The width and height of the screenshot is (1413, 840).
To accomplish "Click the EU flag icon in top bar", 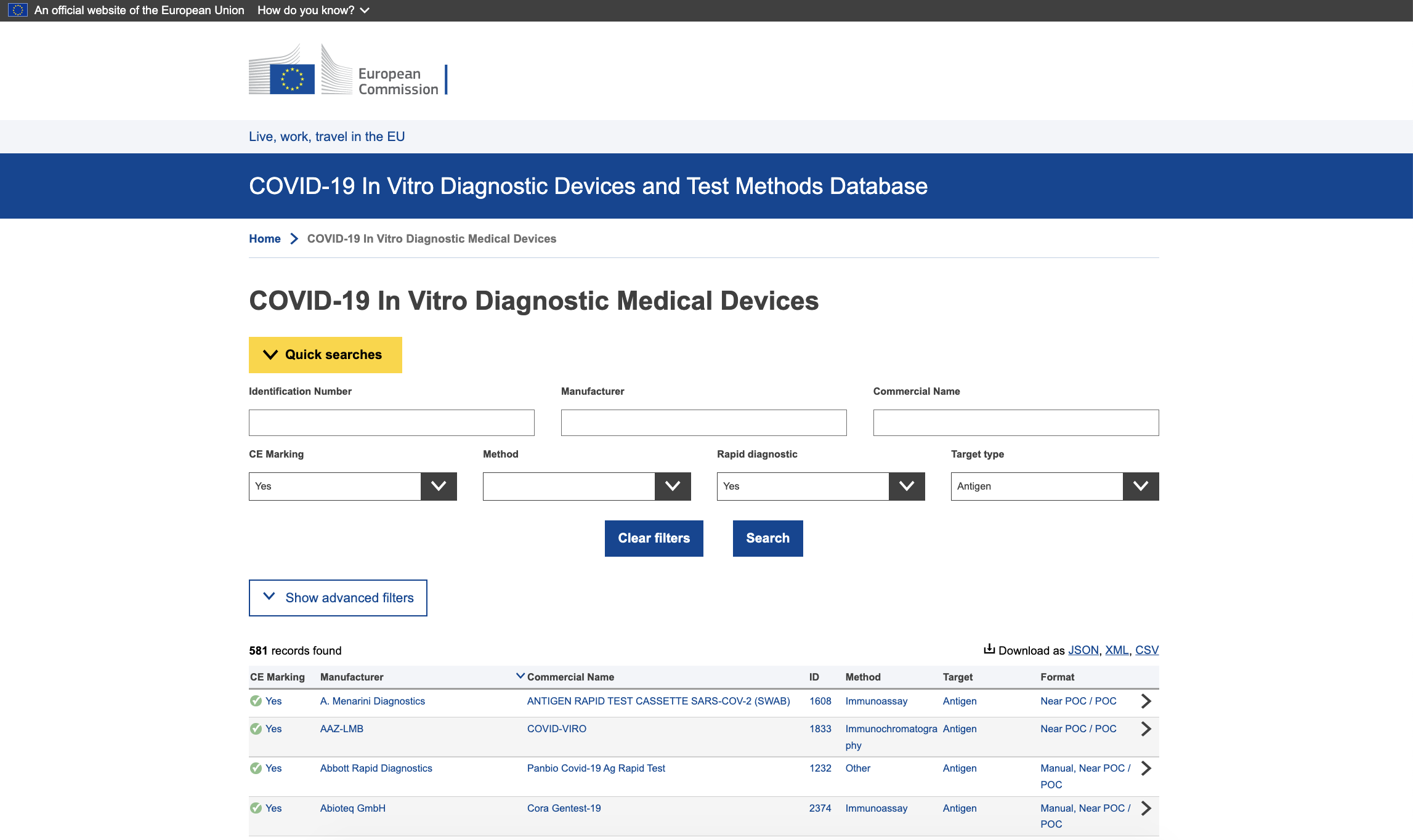I will tap(17, 10).
